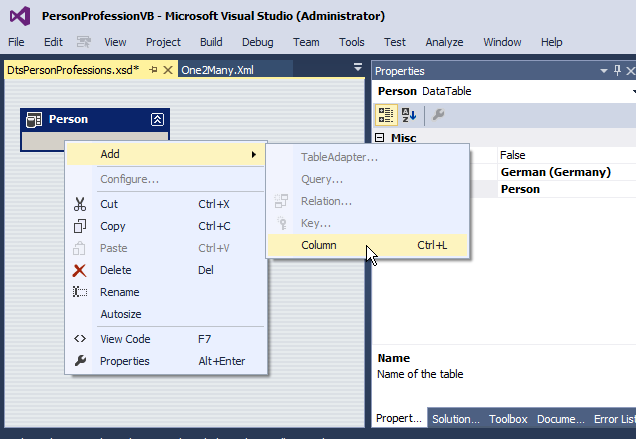Switch to Error List bottom tab

tap(614, 419)
